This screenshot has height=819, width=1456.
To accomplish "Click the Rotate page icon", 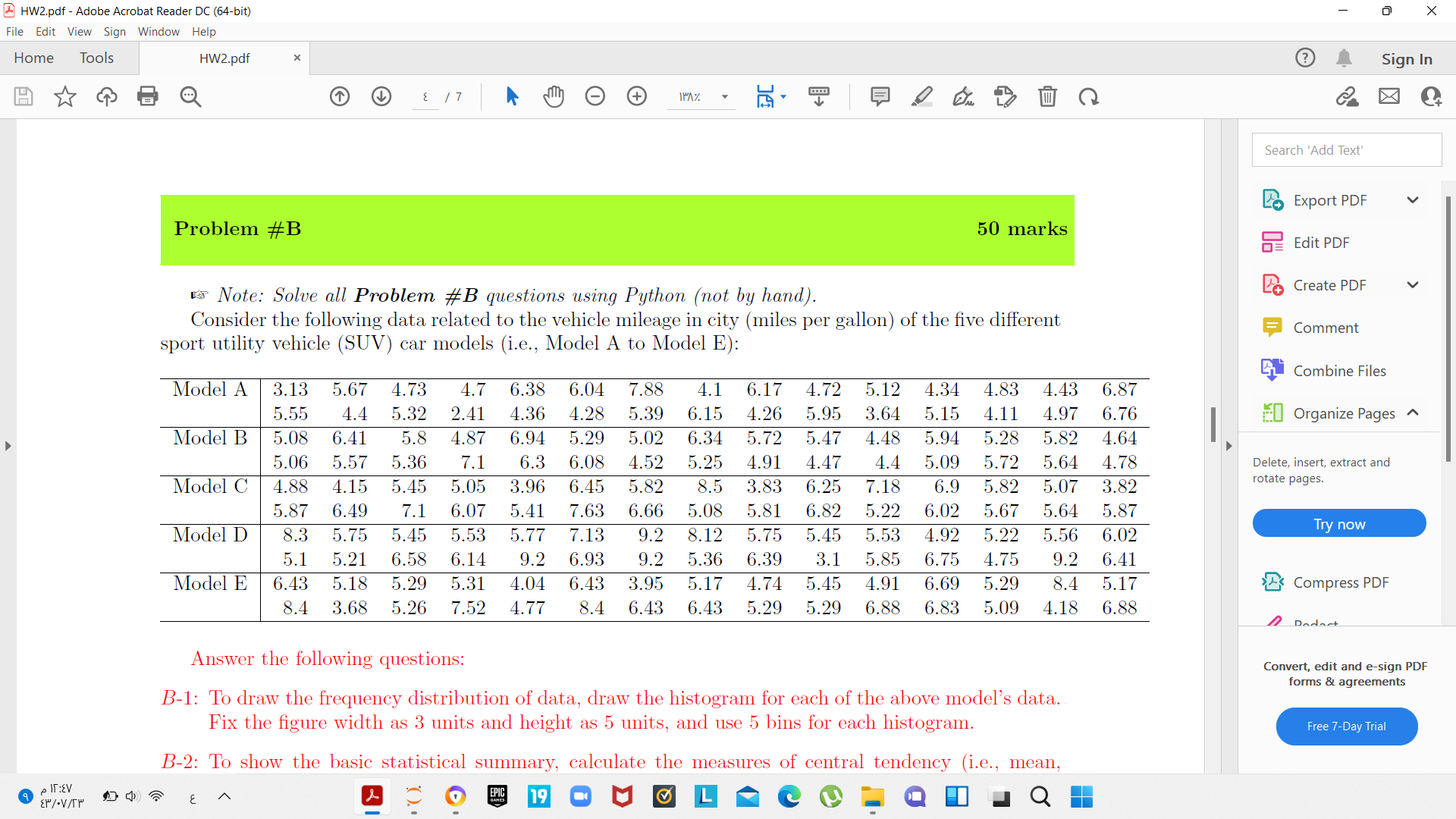I will click(1089, 96).
